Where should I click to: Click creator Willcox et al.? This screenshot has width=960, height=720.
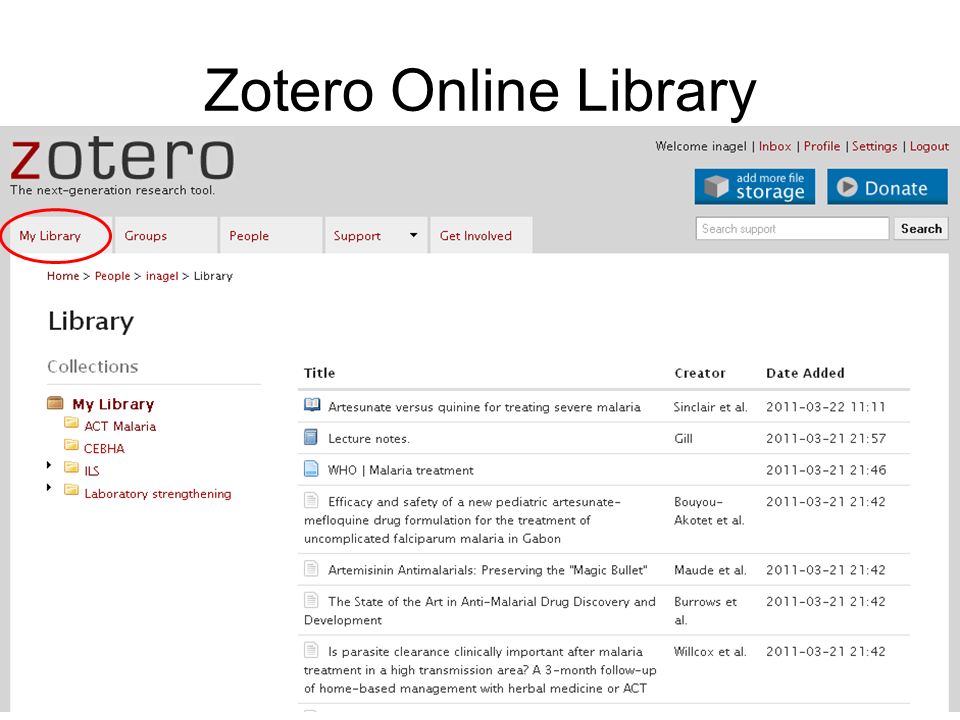[x=710, y=651]
